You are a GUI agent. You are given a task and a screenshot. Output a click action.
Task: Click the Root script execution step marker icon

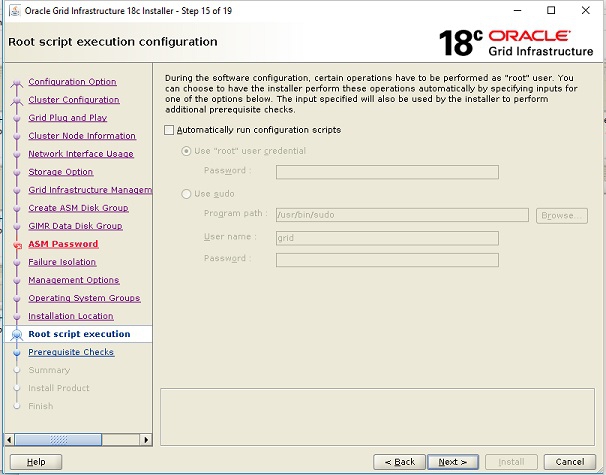(x=17, y=335)
